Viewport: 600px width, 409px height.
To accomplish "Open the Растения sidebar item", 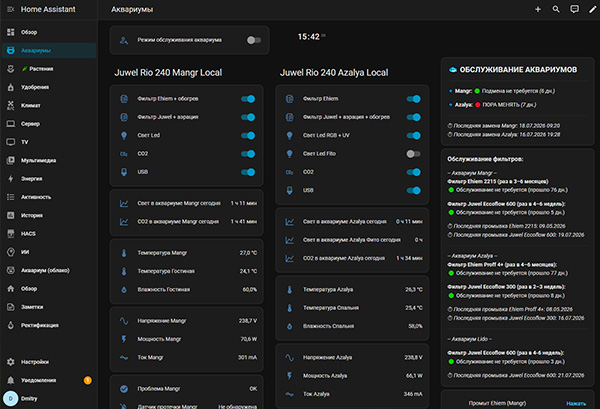I will [49, 69].
